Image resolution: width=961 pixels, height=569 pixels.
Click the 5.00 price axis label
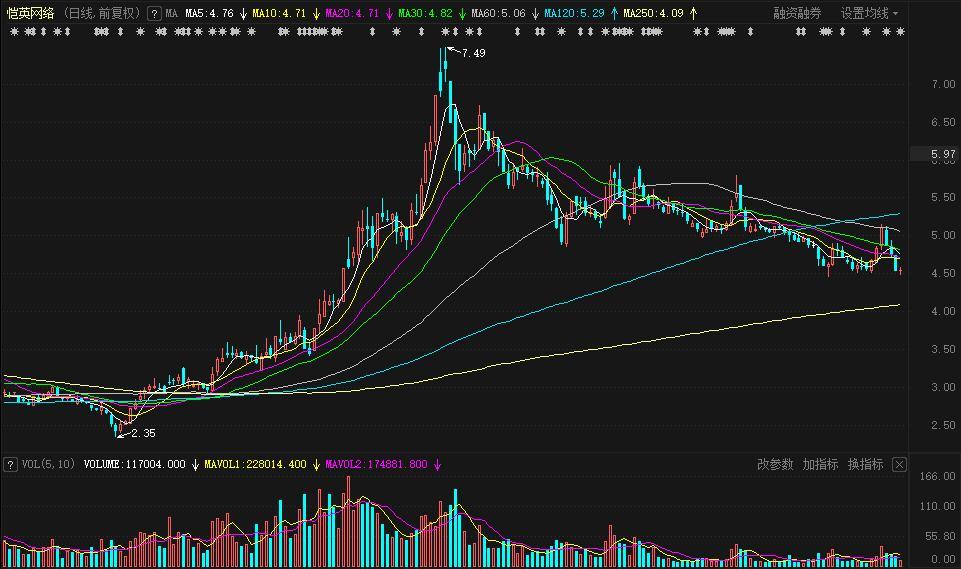943,235
